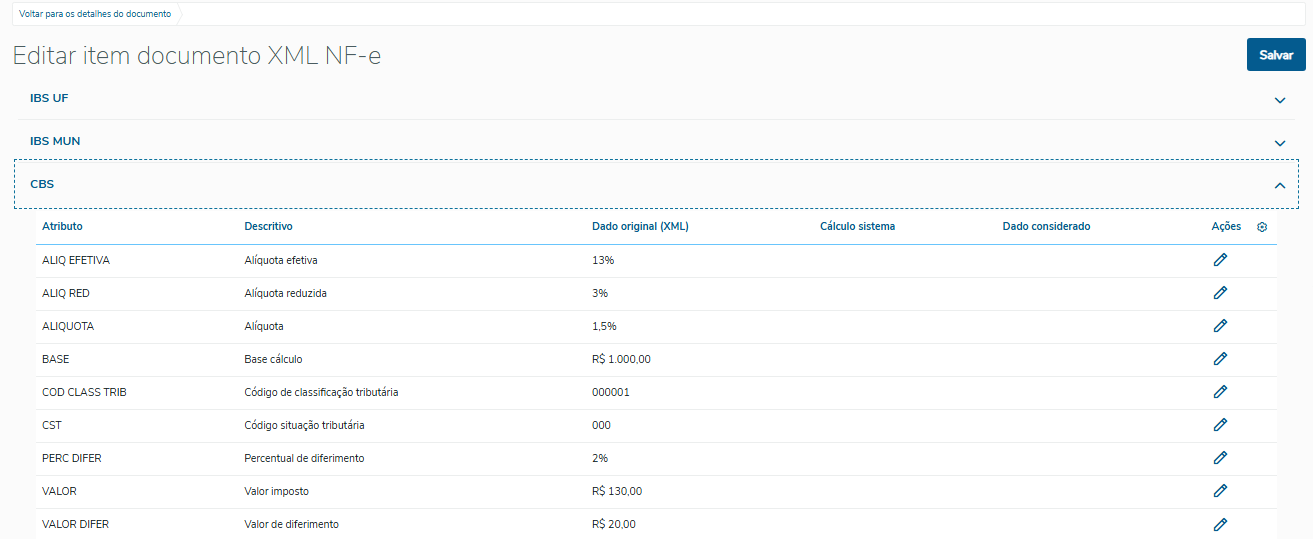1313x539 pixels.
Task: Click the Atributo column header
Action: point(62,227)
